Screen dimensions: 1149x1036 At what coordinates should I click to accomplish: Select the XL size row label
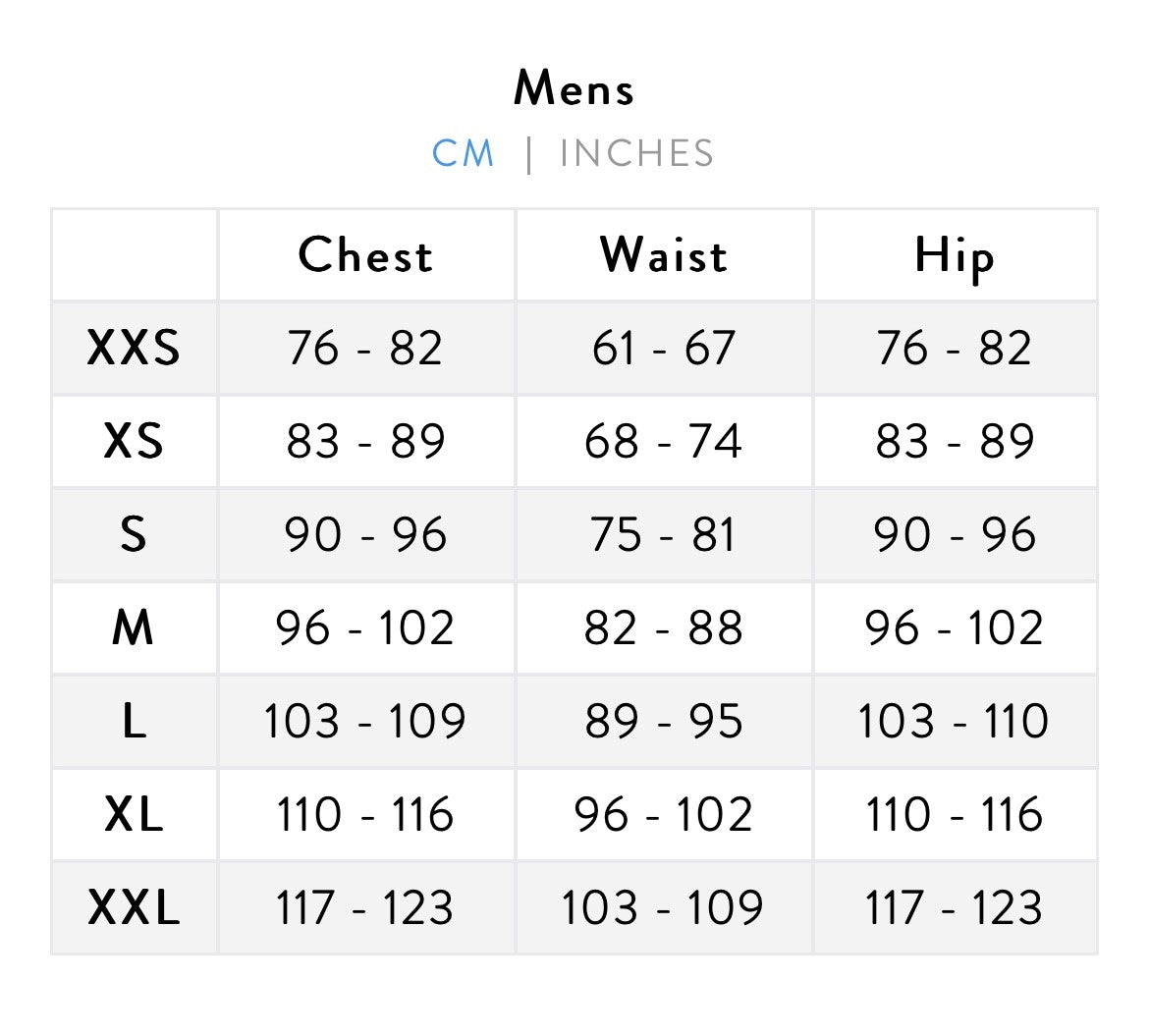coord(134,814)
